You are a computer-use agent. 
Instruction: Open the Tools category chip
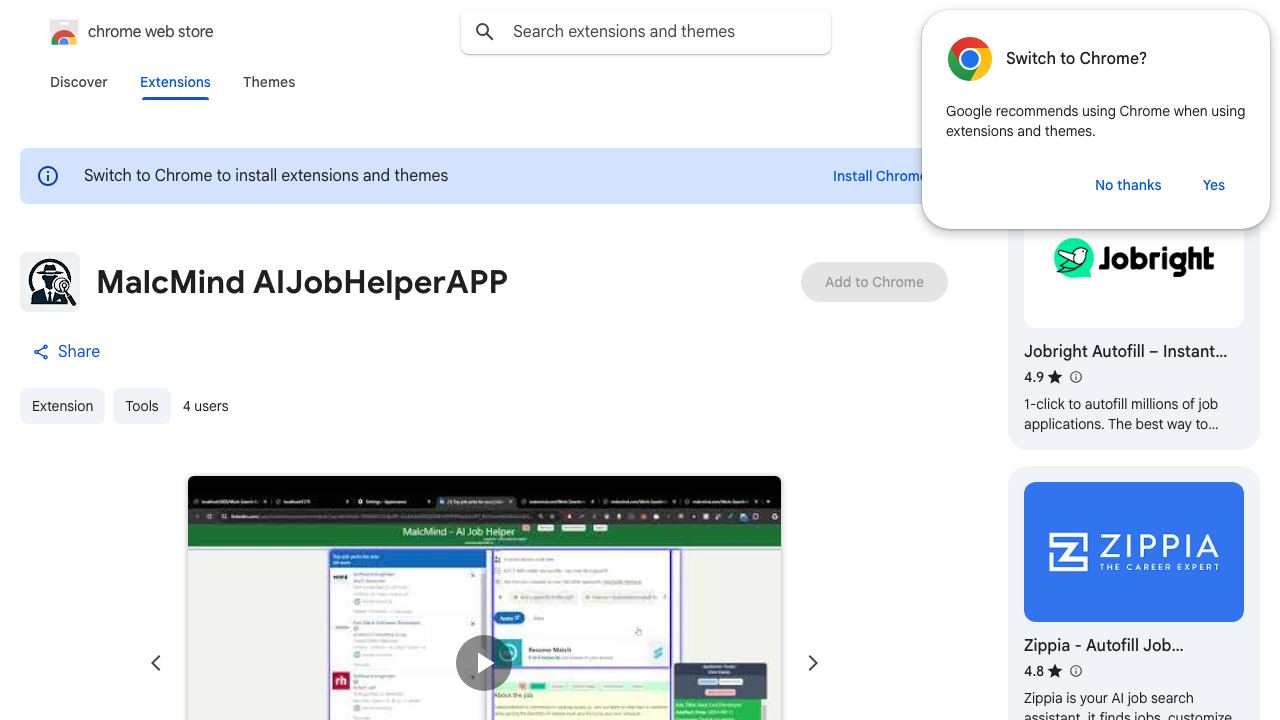click(x=142, y=406)
